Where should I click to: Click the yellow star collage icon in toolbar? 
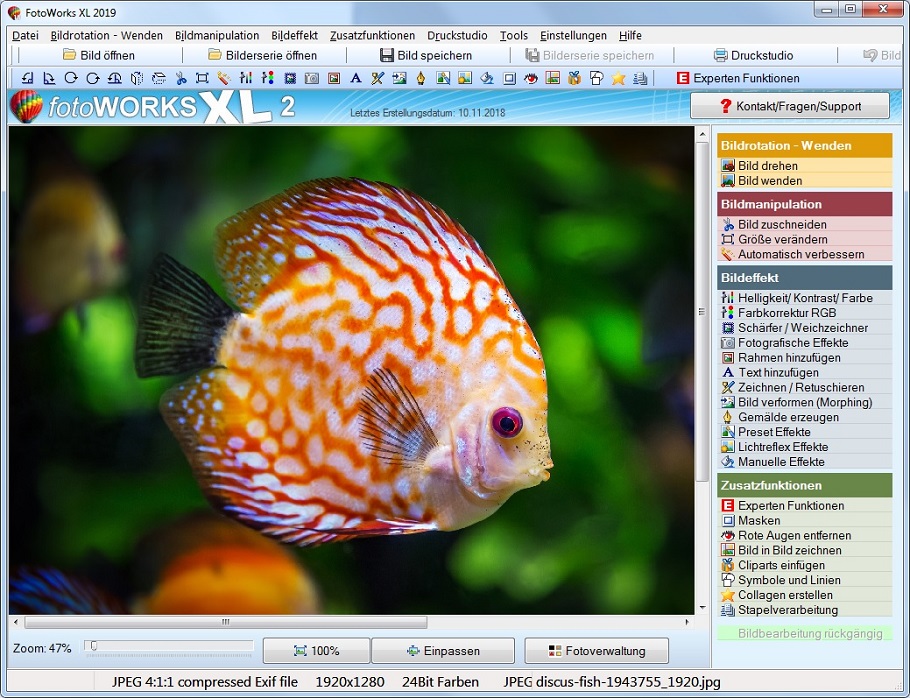coord(618,78)
